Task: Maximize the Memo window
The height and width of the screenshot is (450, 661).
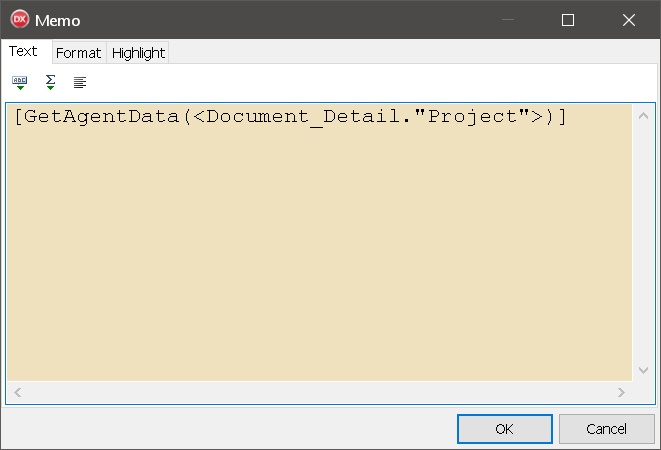Action: pos(568,20)
